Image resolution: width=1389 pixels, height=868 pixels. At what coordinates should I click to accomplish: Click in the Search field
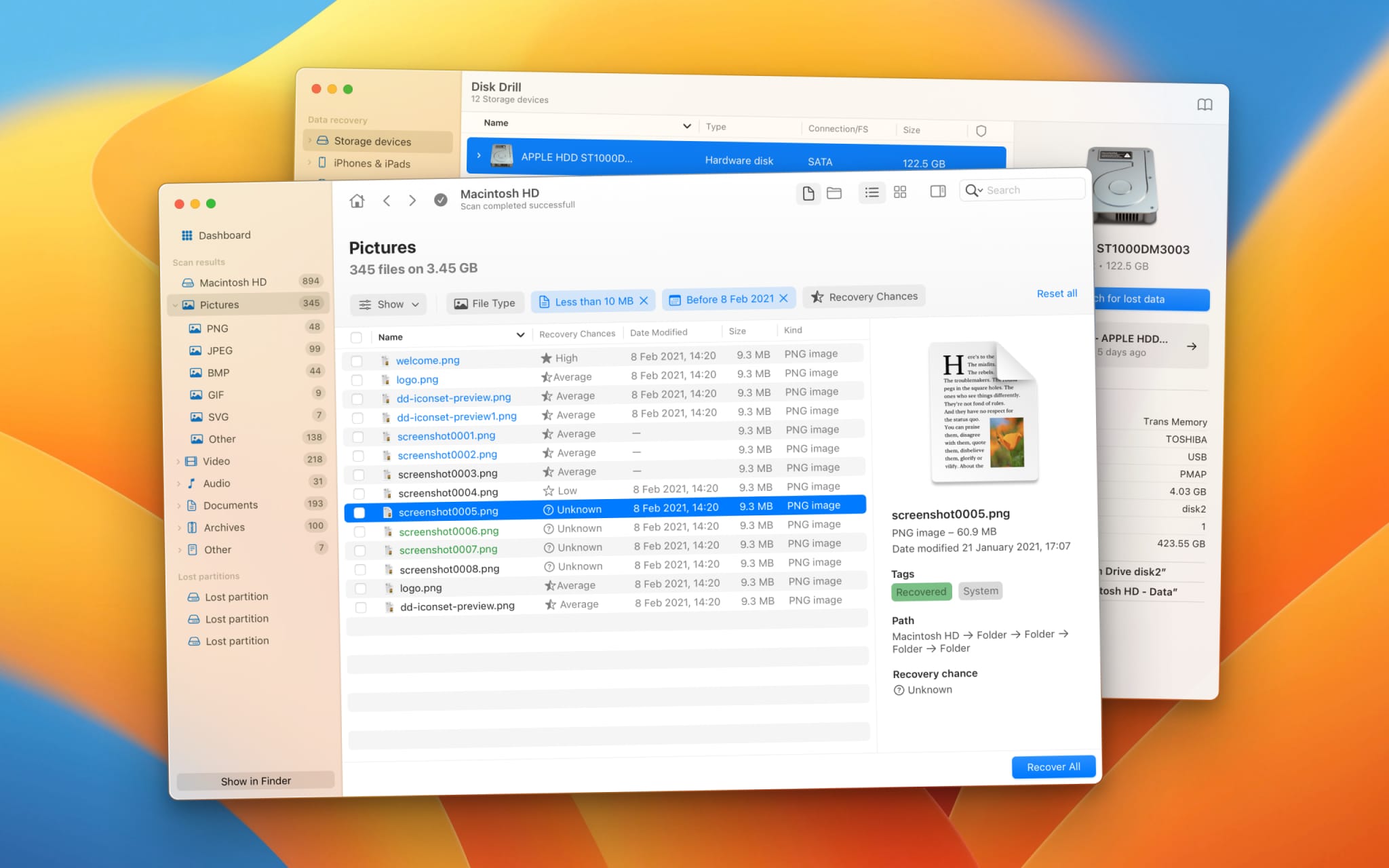pos(1023,190)
